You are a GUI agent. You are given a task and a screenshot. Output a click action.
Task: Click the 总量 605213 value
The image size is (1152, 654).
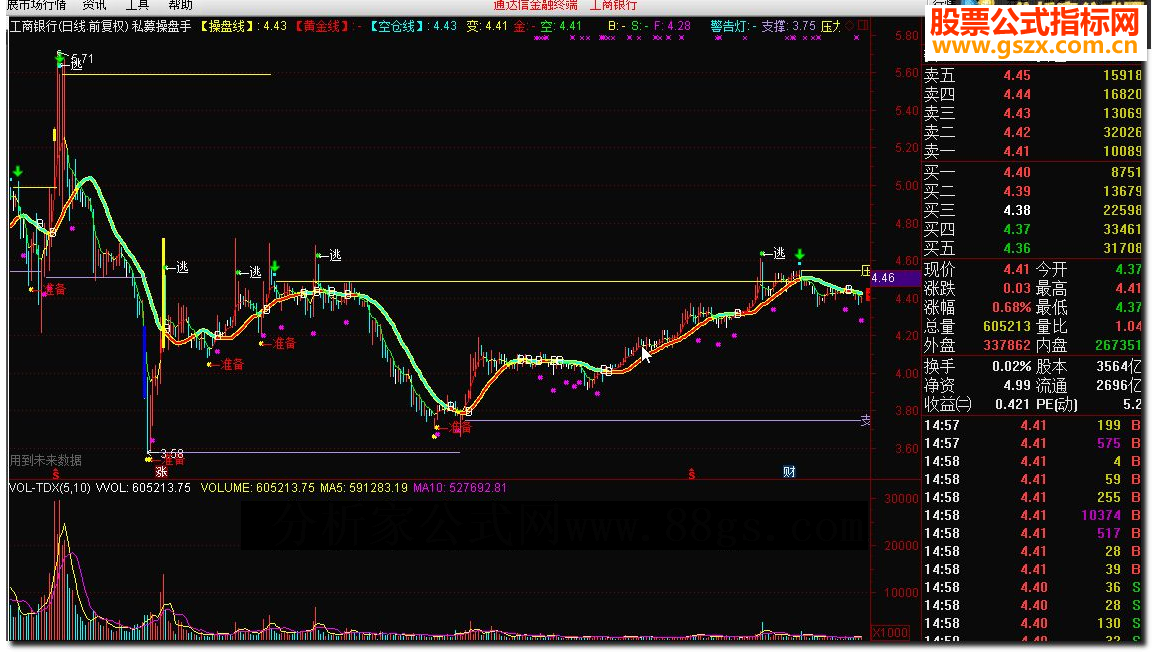tap(1007, 327)
